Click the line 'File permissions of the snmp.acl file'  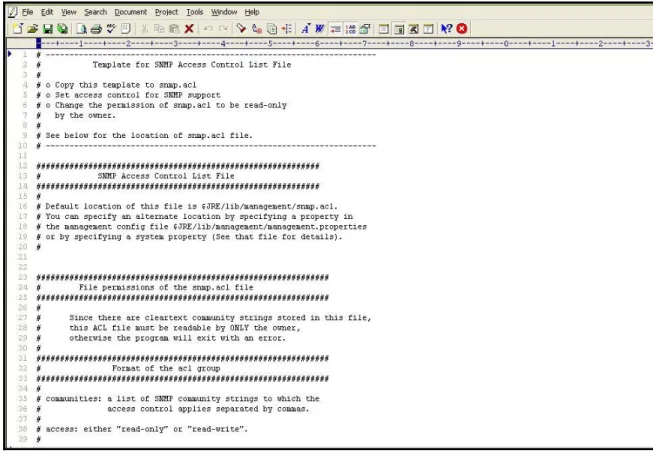click(166, 287)
